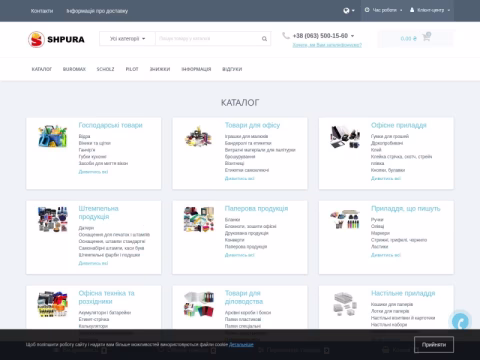Viewport: 480px width, 360px height.
Task: Open the Офісне приладдя heading
Action: click(x=399, y=125)
